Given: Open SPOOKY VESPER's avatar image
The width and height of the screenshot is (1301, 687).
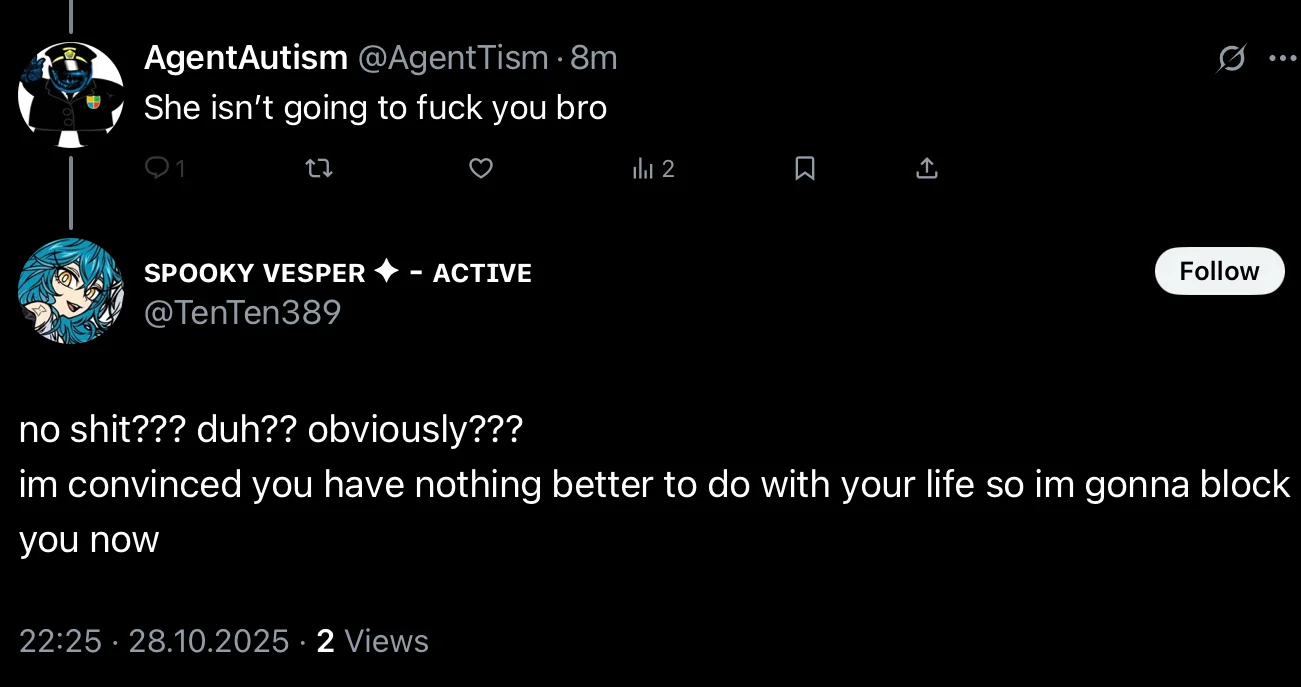Looking at the screenshot, I should [70, 291].
